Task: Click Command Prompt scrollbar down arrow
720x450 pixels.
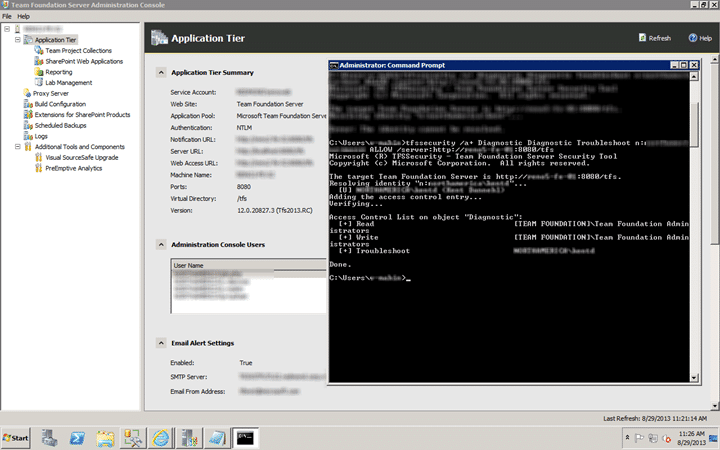Action: coord(694,378)
